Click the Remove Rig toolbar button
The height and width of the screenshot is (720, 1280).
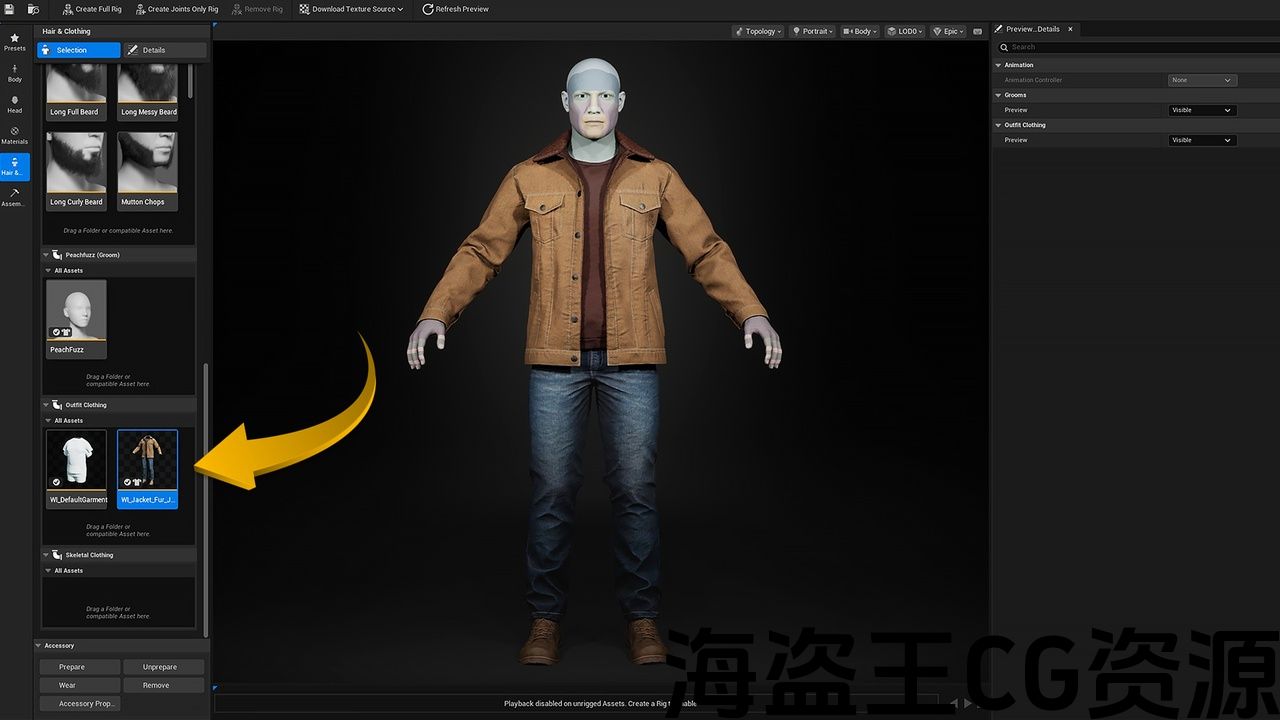coord(257,9)
